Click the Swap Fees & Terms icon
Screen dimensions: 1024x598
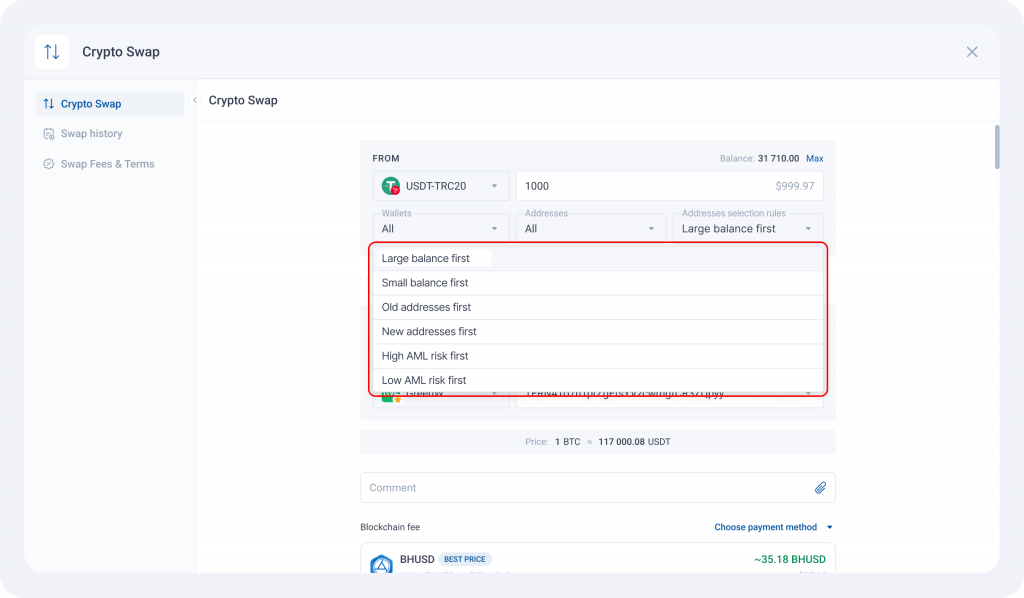point(49,164)
